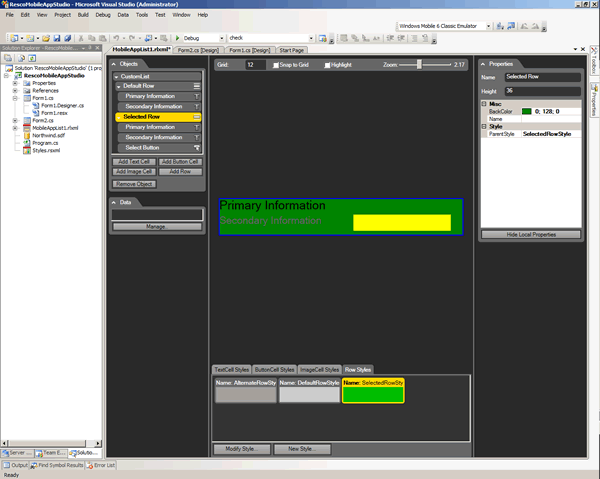Select the AlternateRowStyle thumbnail
Viewport: 600px width, 479px height.
click(246, 391)
